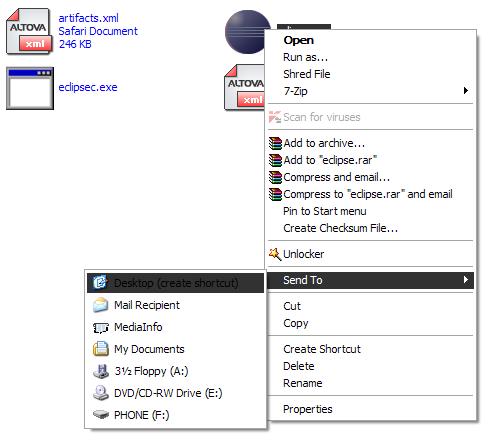Click the 3½ Floppy drive icon

[x=100, y=371]
